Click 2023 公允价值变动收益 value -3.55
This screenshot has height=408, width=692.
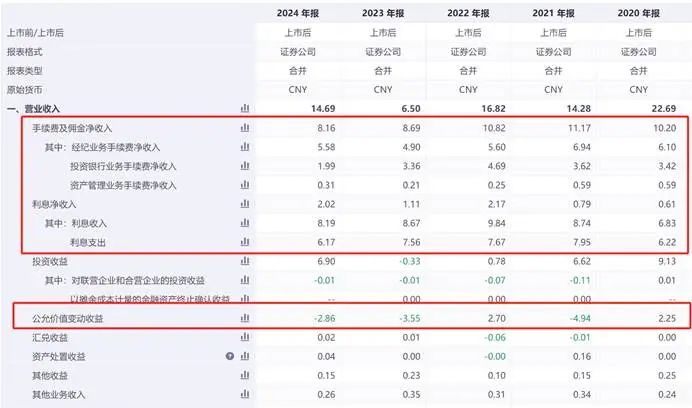410,318
